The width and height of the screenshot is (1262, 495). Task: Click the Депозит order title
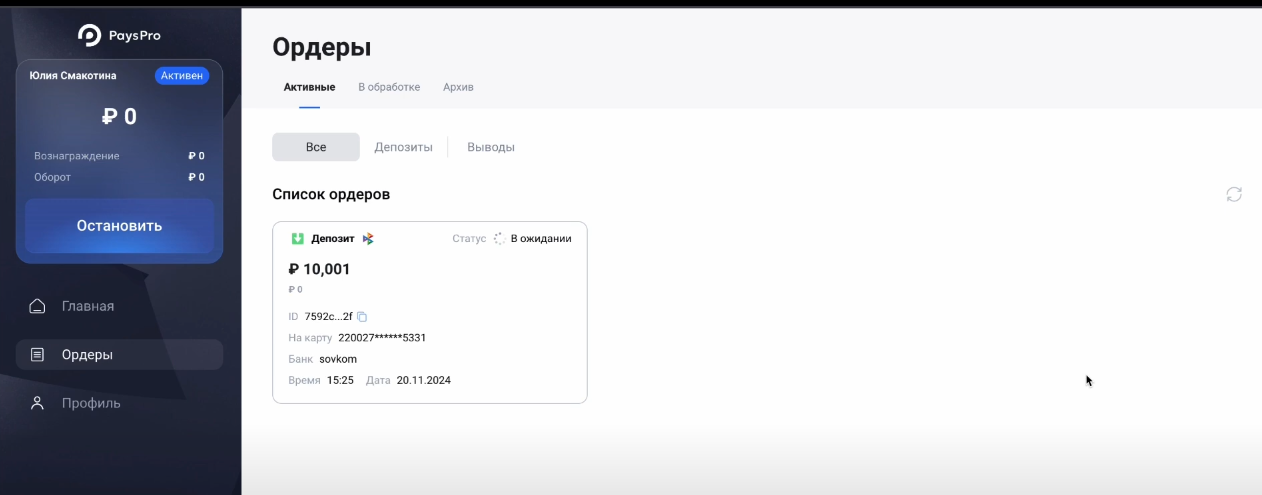click(x=334, y=239)
